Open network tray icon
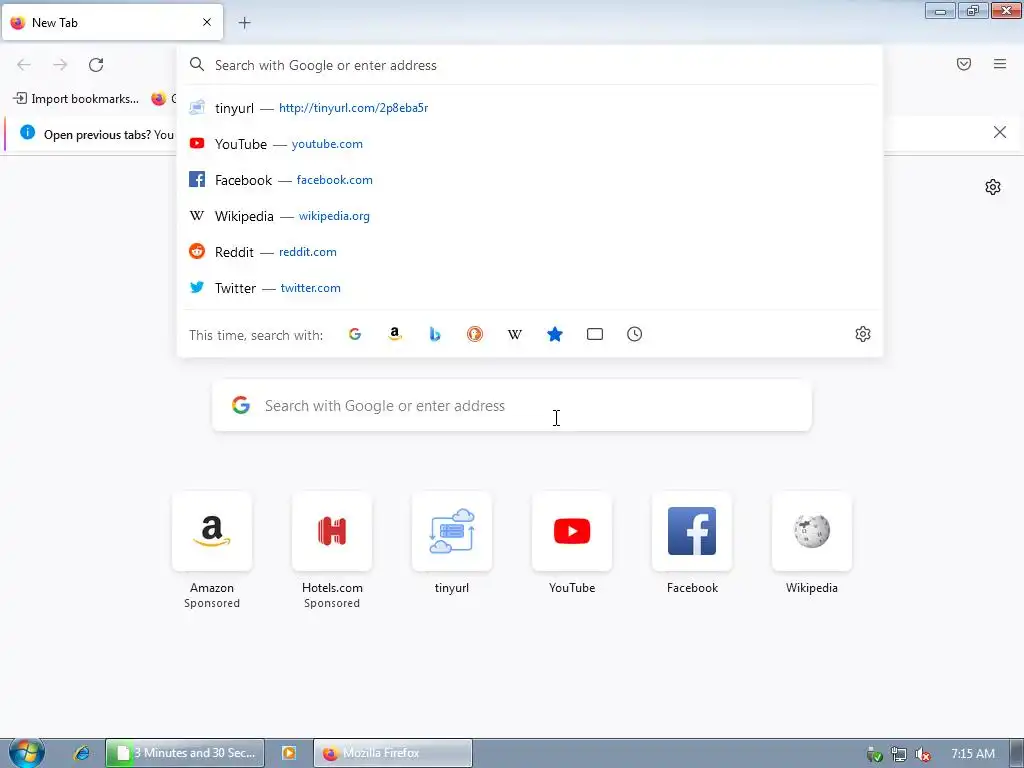 pyautogui.click(x=899, y=754)
